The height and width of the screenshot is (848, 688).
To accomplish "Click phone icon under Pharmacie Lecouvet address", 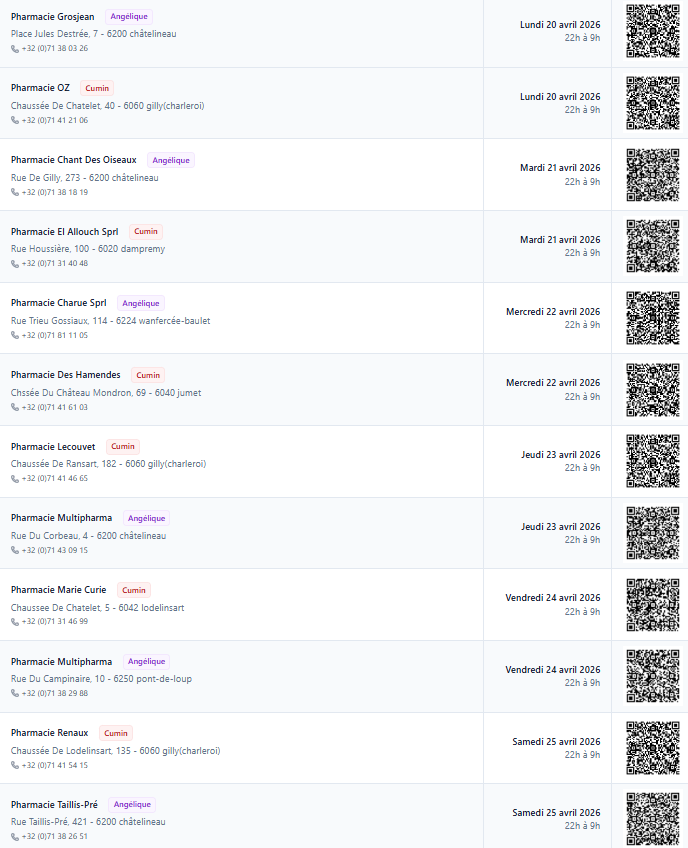I will (15, 479).
